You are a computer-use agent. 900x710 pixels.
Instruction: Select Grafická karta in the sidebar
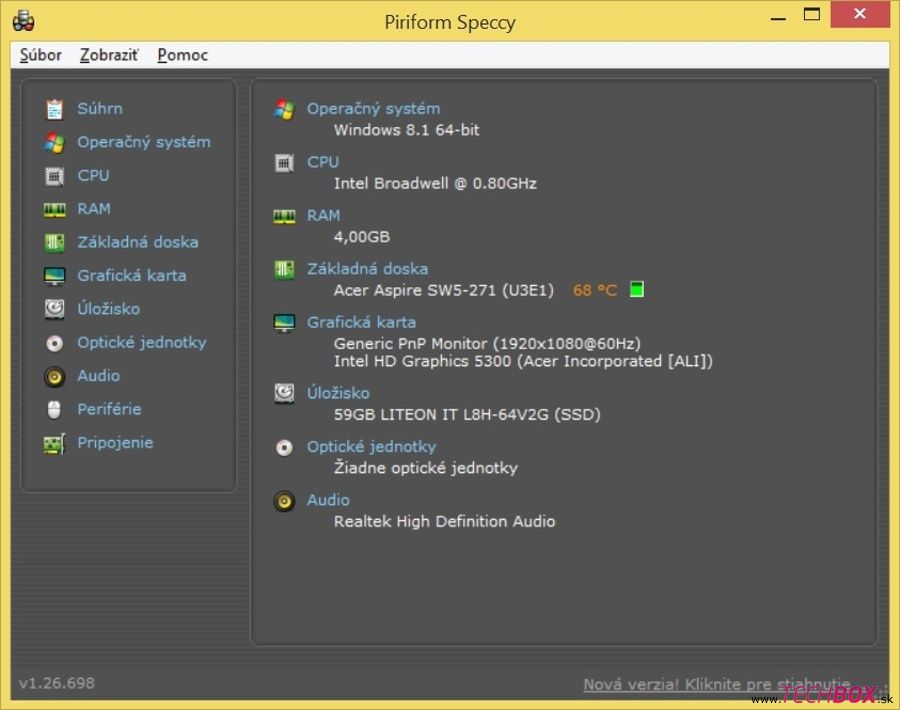131,276
